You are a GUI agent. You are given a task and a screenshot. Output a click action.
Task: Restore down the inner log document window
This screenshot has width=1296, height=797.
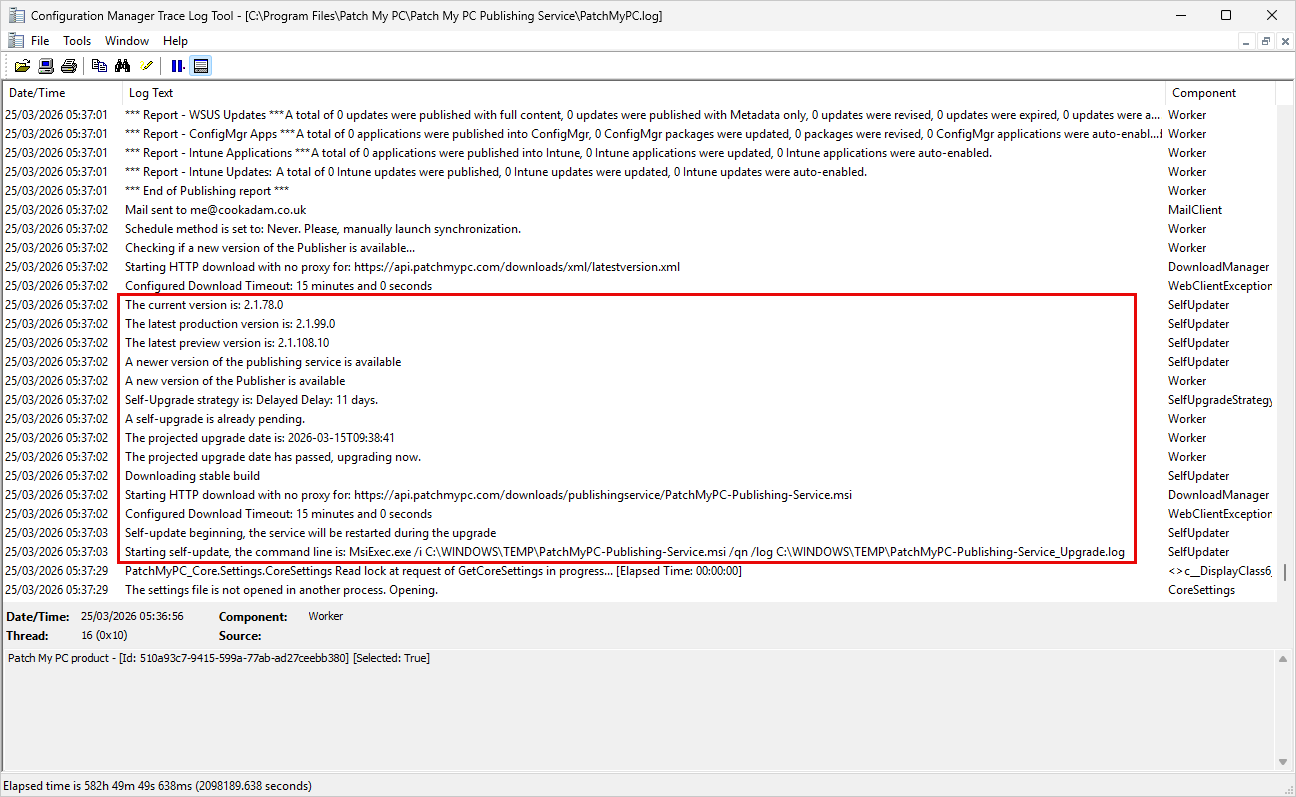pyautogui.click(x=1265, y=41)
